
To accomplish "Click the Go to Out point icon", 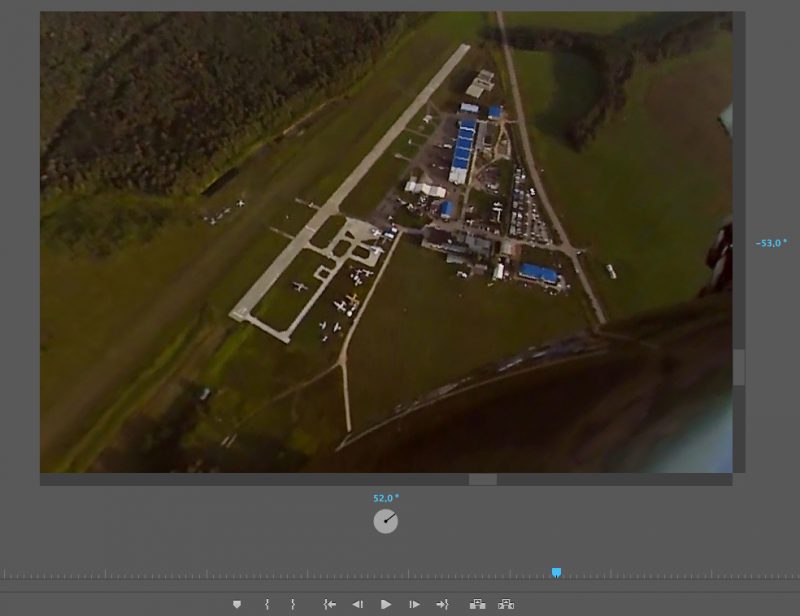I will pos(442,604).
